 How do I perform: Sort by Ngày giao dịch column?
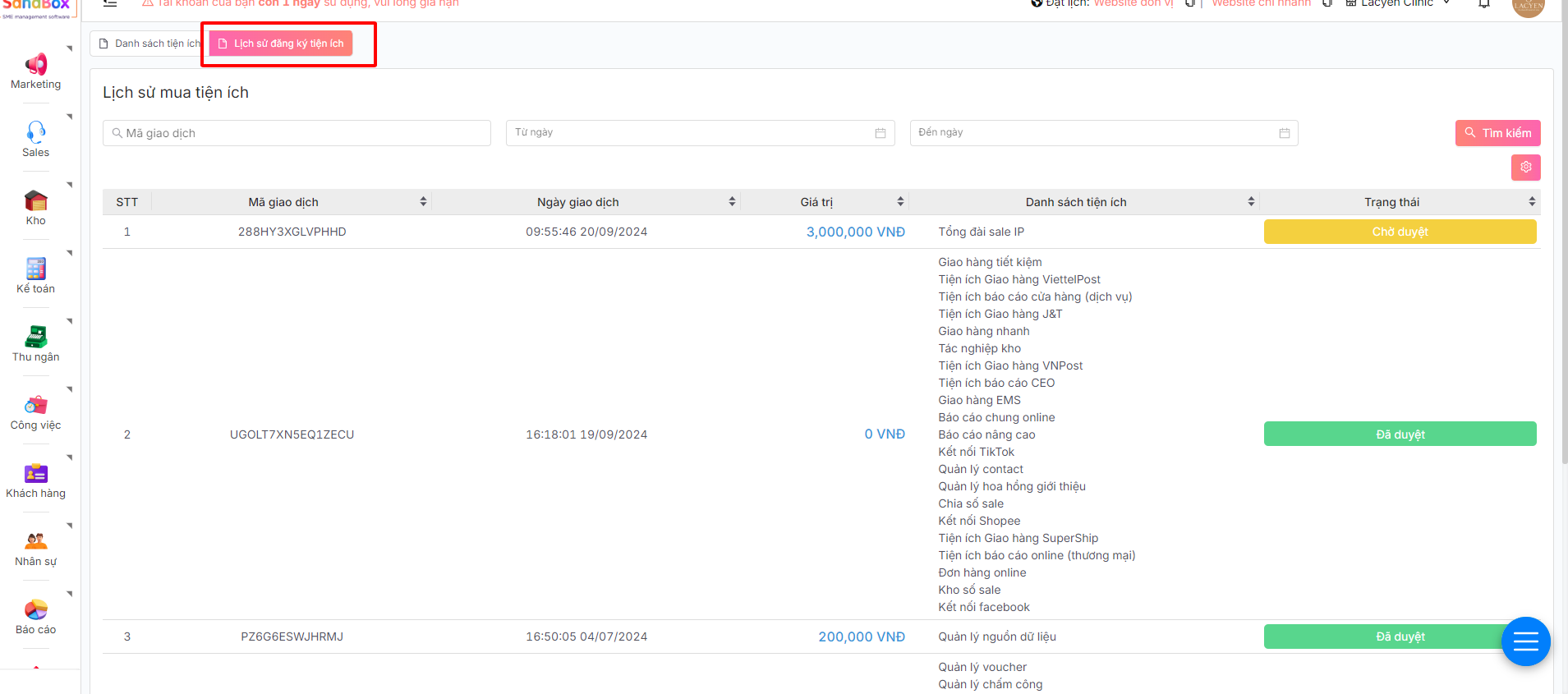click(x=731, y=202)
